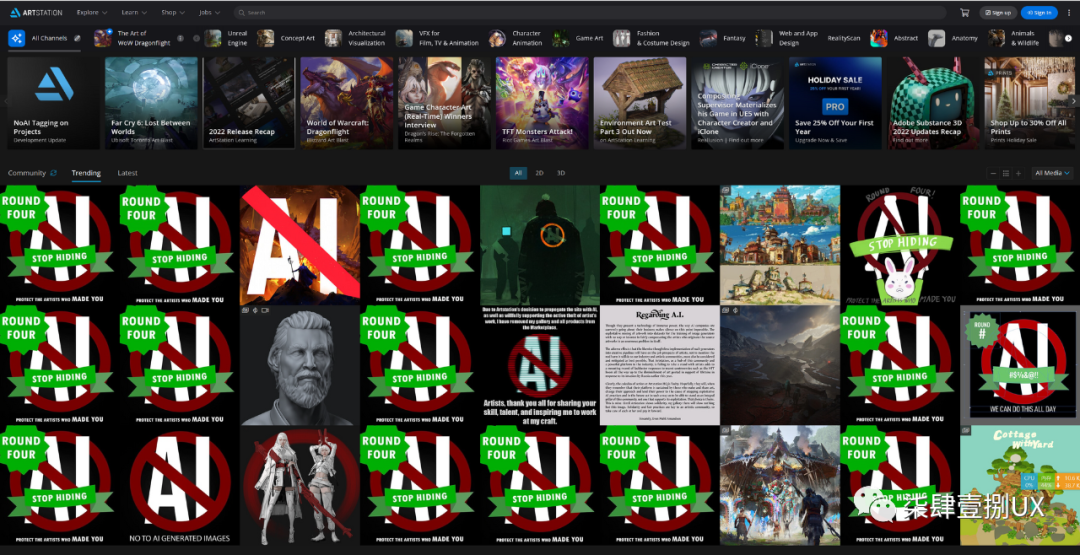Open the two white-haired characters thumbnail
The width and height of the screenshot is (1080, 555).
coord(300,485)
